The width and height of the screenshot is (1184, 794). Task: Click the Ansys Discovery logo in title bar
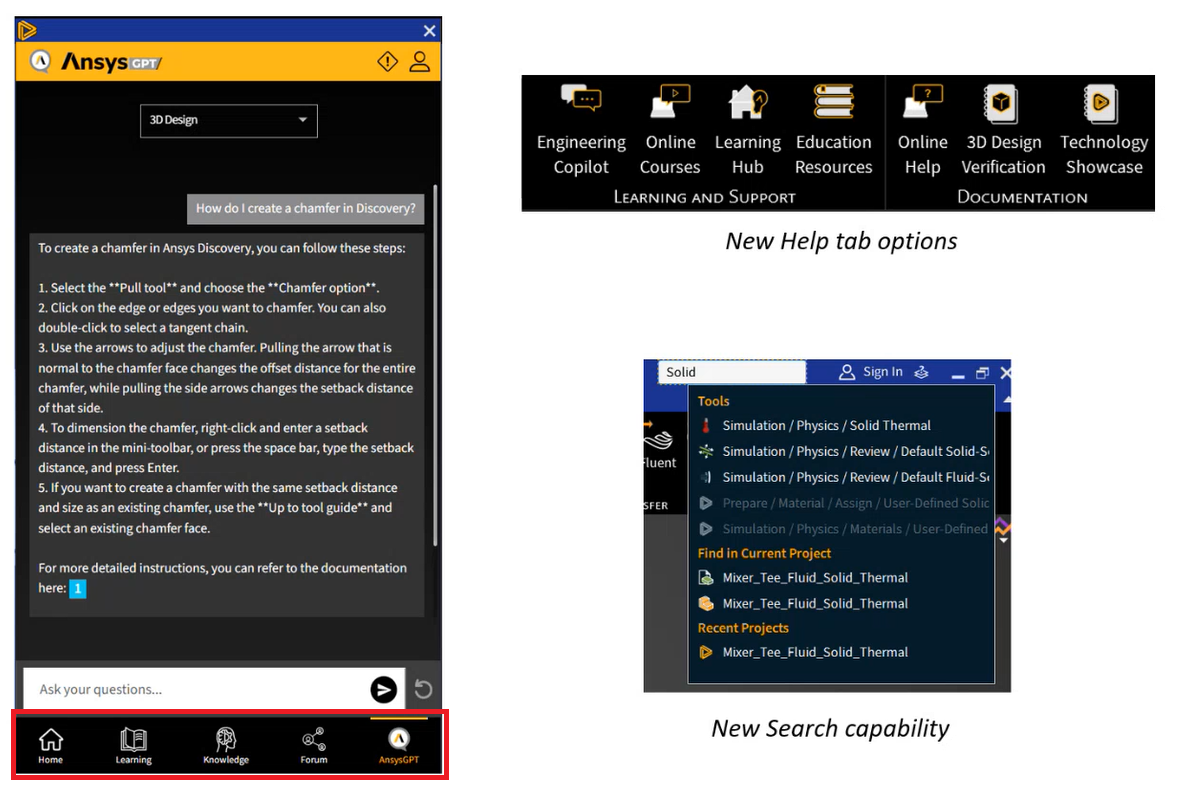pos(27,30)
